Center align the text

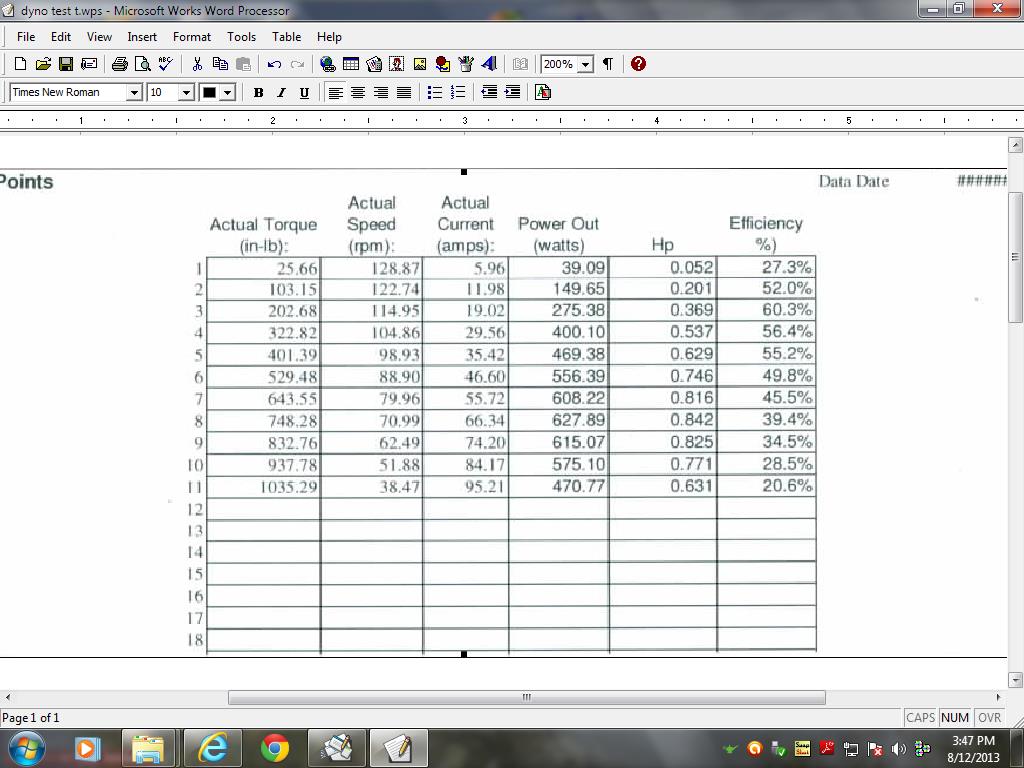[x=358, y=92]
